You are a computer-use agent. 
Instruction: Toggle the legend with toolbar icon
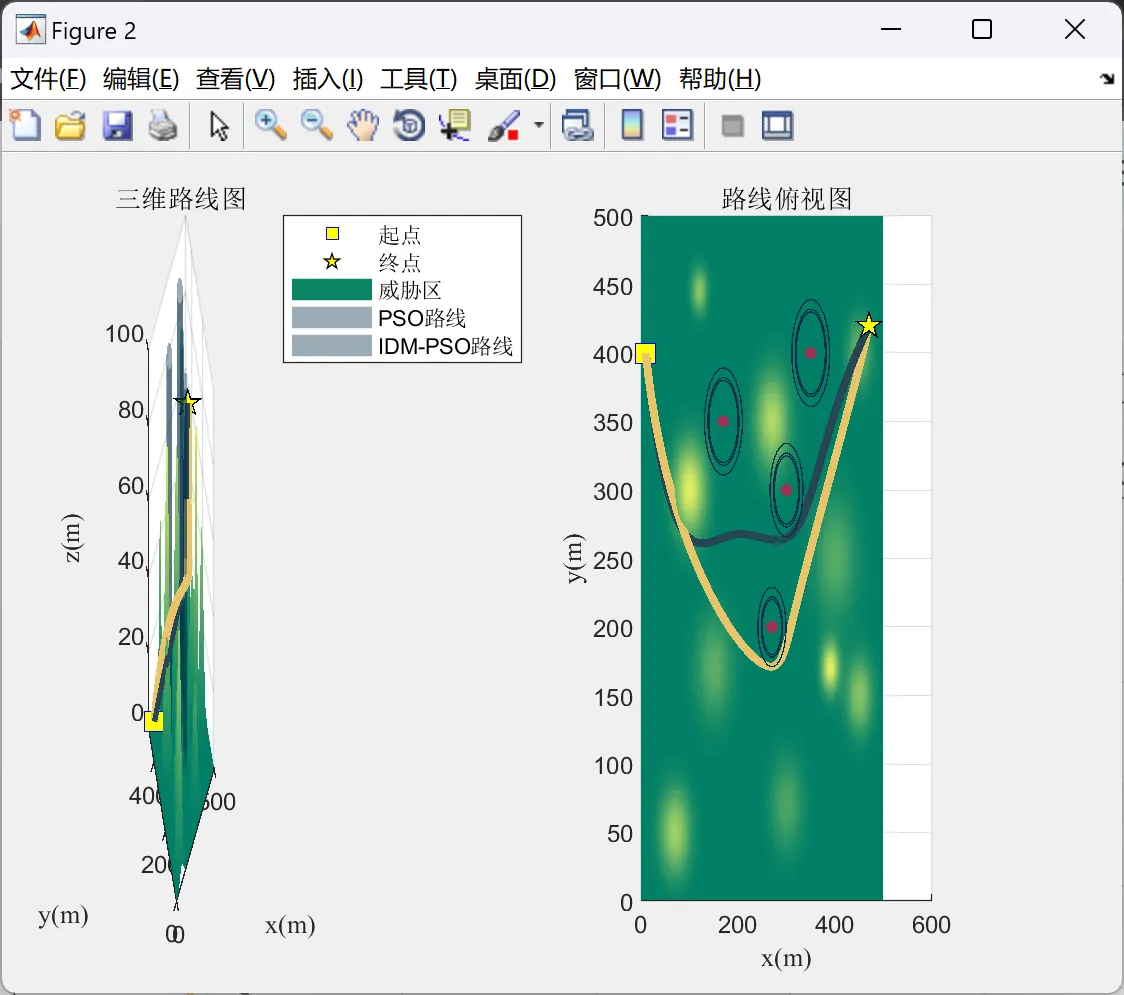pyautogui.click(x=677, y=125)
